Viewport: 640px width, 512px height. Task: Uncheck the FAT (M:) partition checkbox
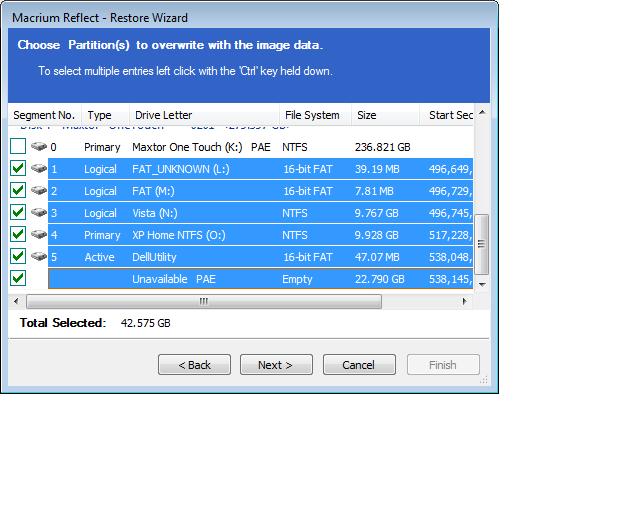18,190
